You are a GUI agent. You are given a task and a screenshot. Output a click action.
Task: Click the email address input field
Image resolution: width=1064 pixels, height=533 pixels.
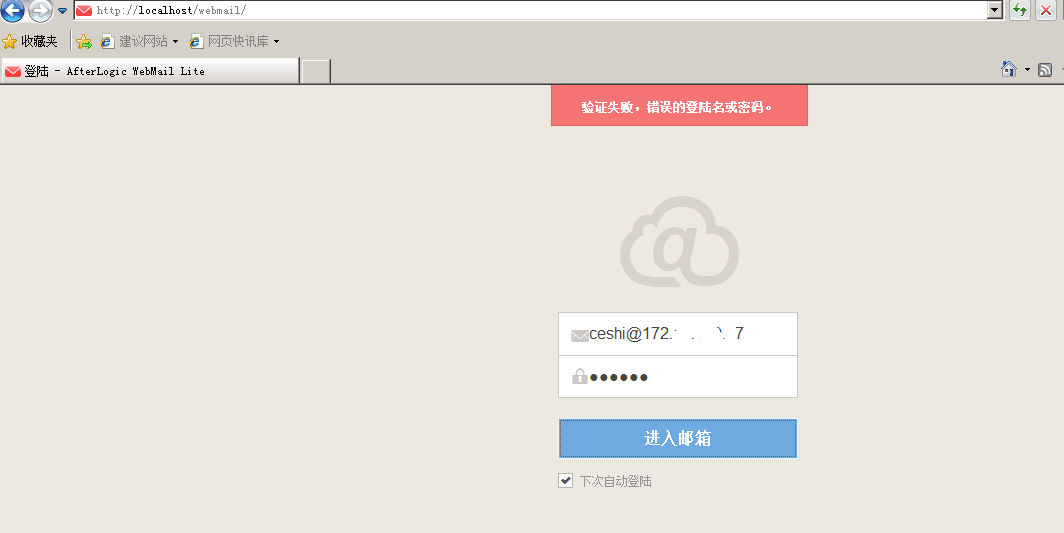point(678,334)
